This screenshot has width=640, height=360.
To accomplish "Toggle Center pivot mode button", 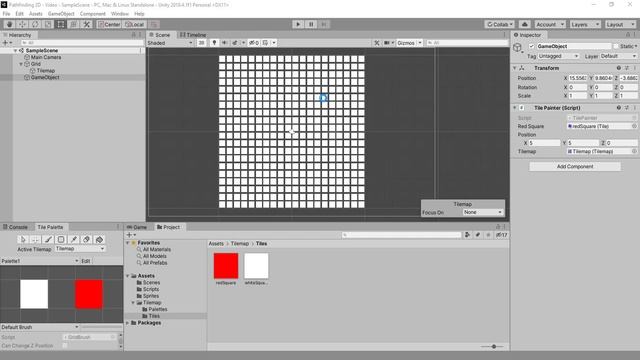I will pos(109,24).
